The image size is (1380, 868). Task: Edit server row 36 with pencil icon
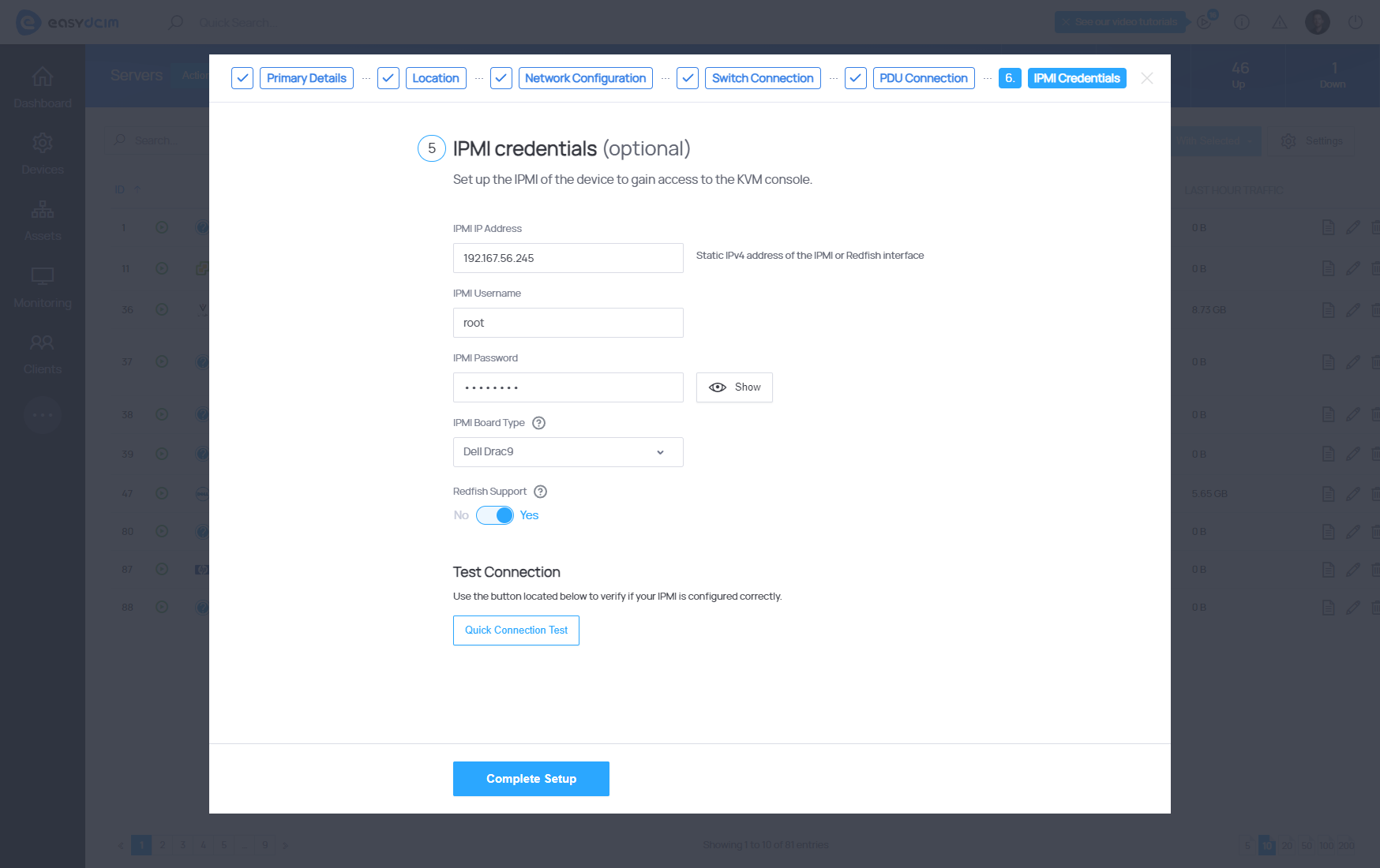[1353, 310]
